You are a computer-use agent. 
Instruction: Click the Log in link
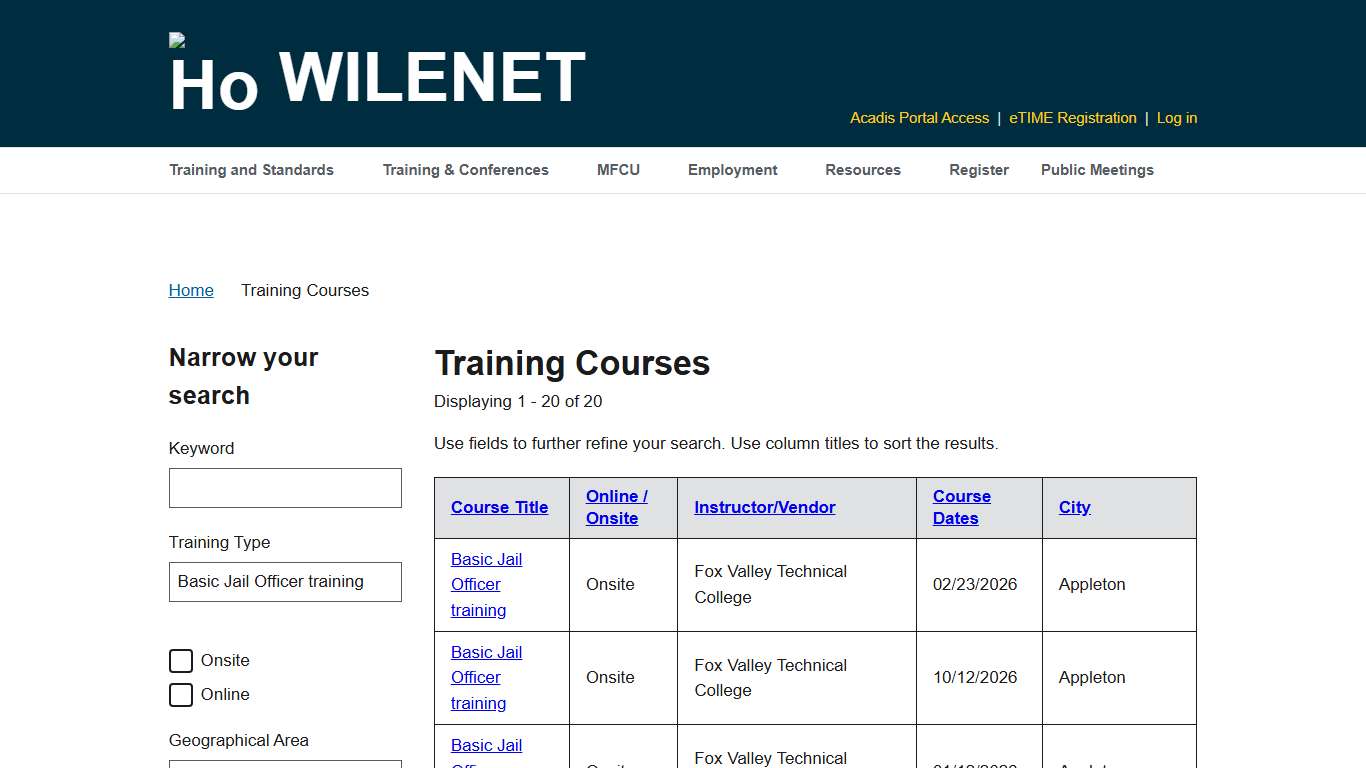1176,118
